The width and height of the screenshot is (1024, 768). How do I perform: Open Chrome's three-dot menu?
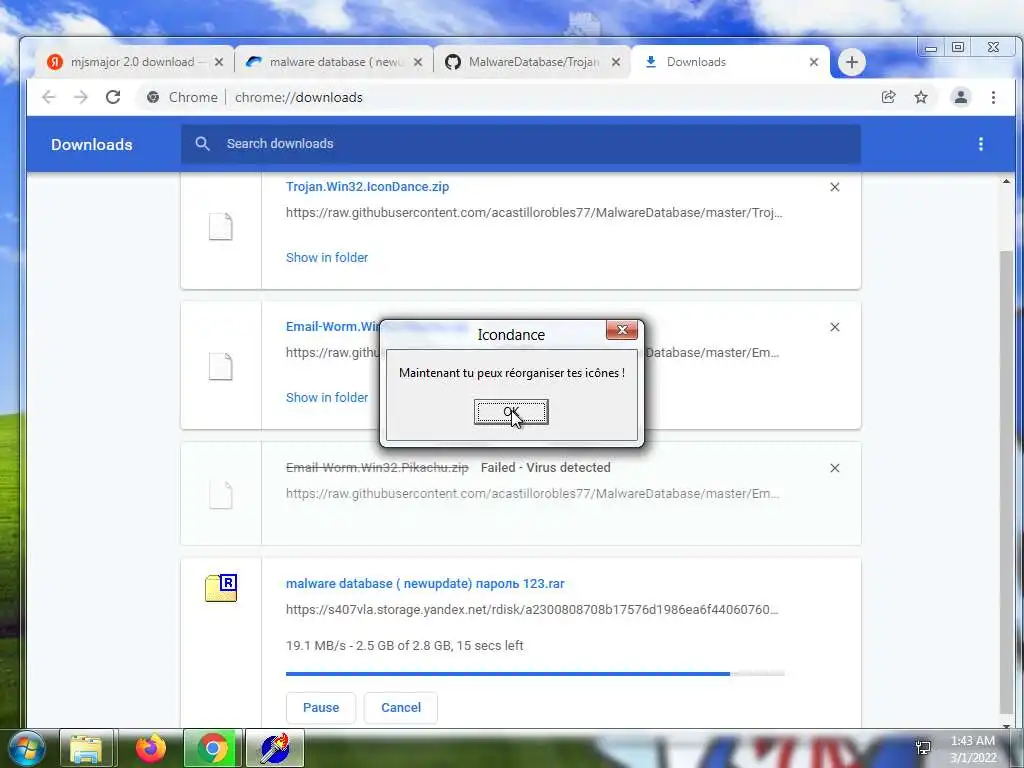993,97
